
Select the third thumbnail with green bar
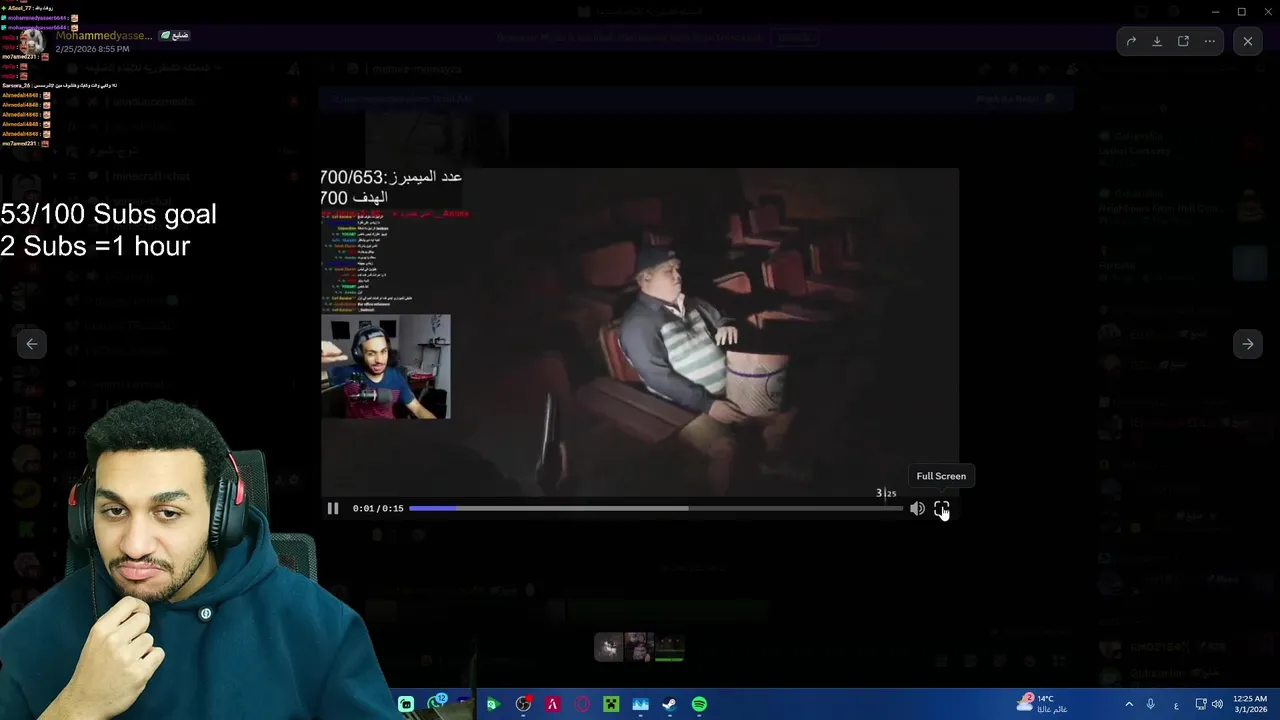669,647
